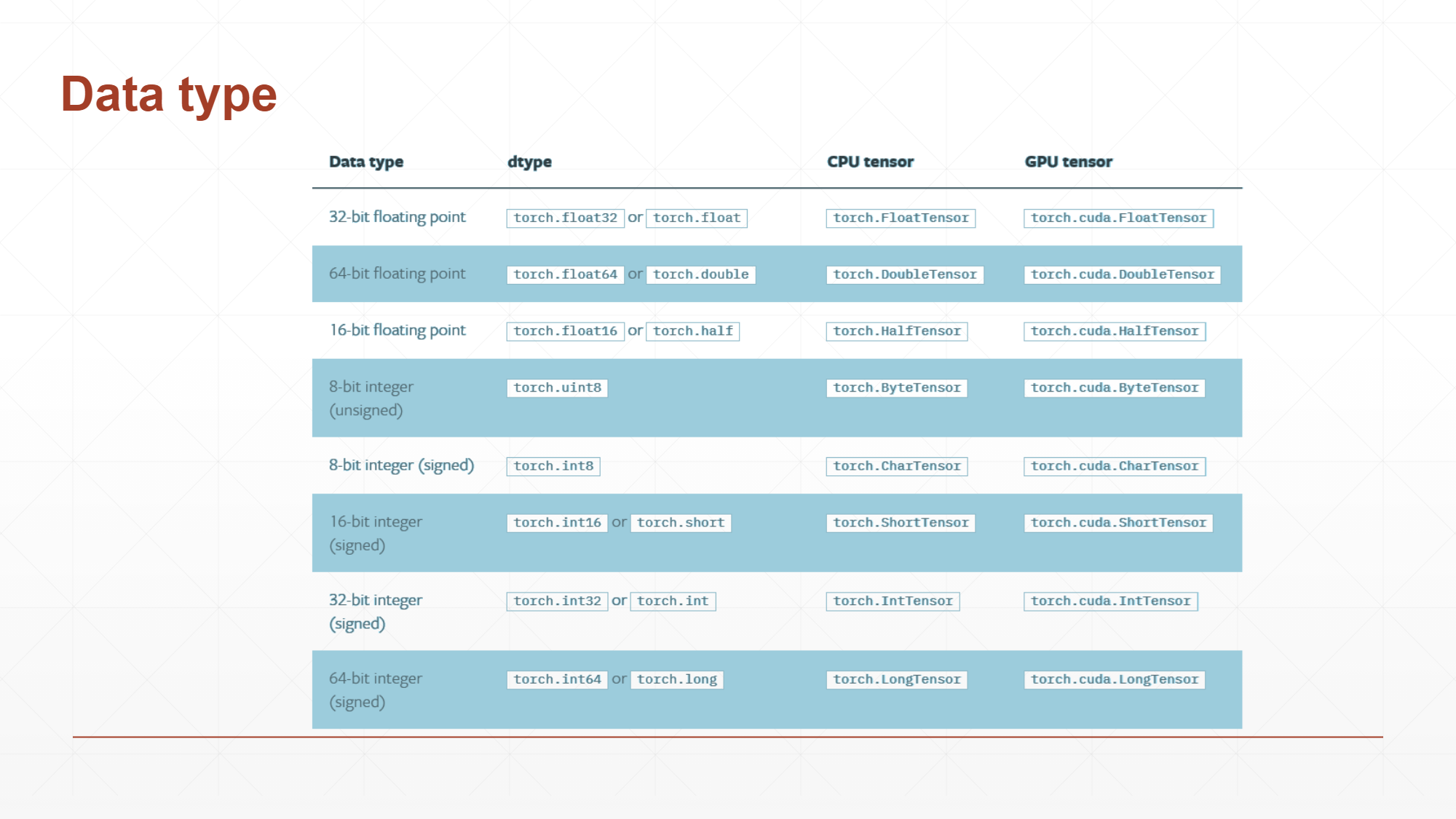Image resolution: width=1456 pixels, height=819 pixels.
Task: Click the torch.float code box
Action: pyautogui.click(x=696, y=218)
